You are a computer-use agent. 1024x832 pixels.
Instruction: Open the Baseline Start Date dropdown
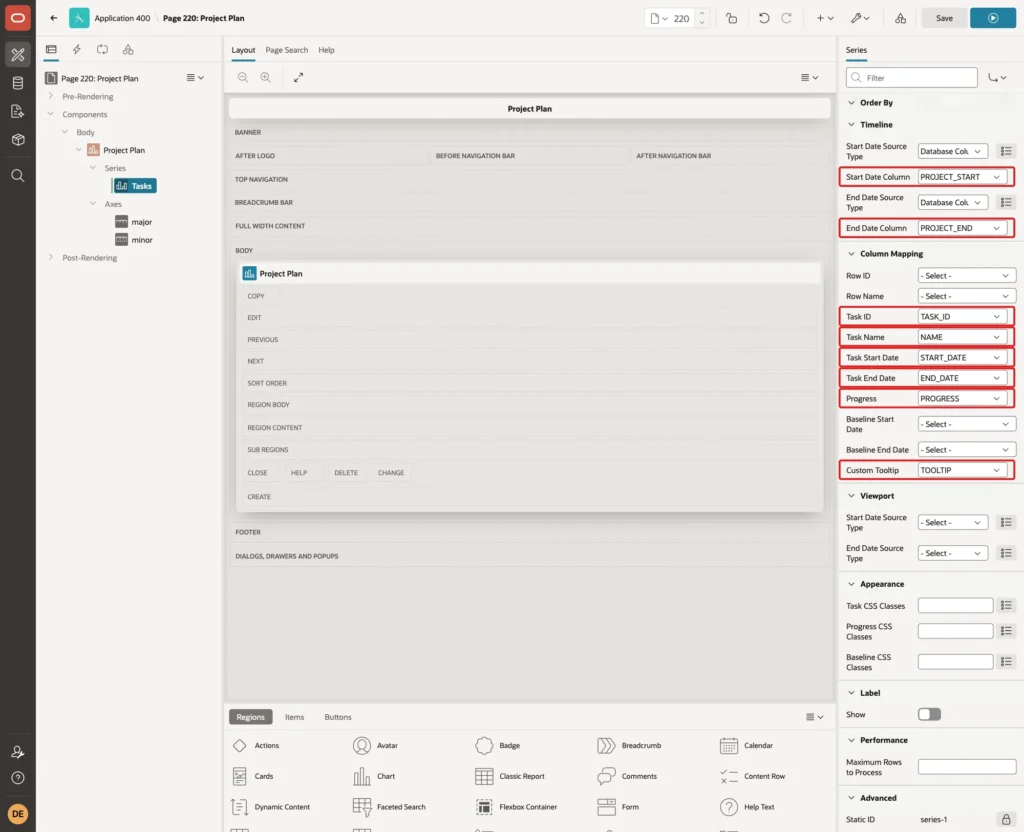[967, 424]
